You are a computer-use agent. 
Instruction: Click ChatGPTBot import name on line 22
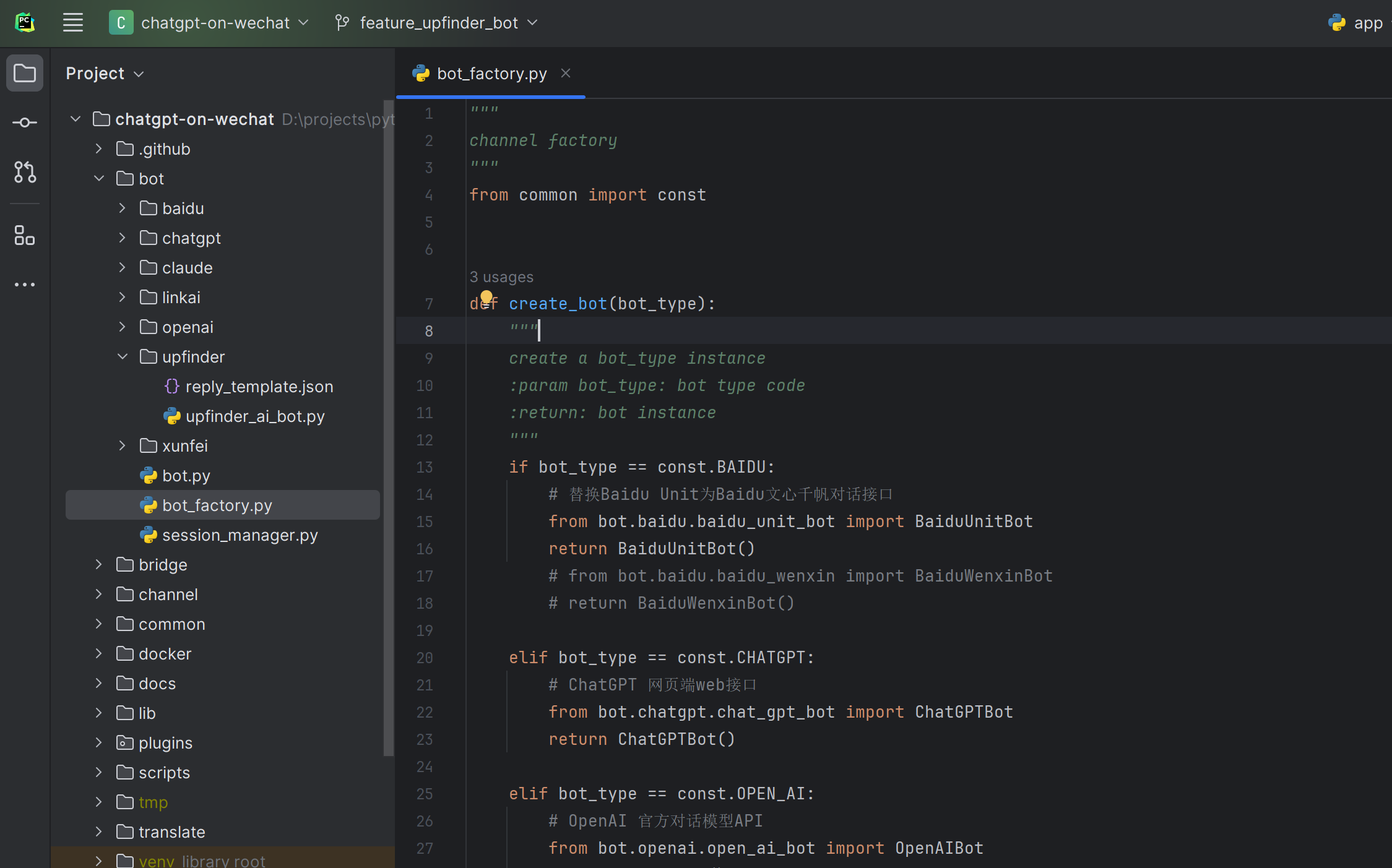(x=964, y=712)
